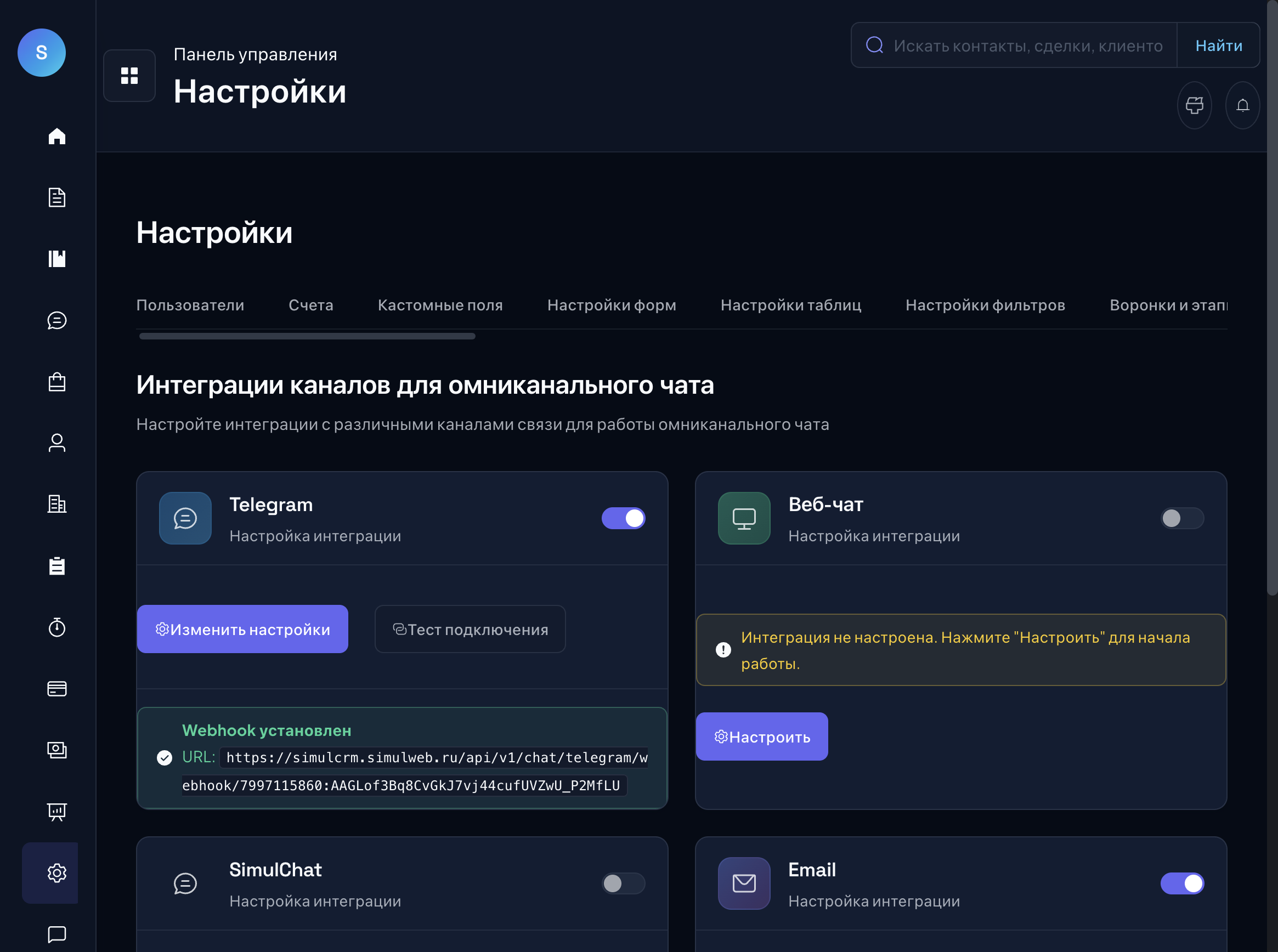Click the SimulChat bubble icon
Image resolution: width=1278 pixels, height=952 pixels.
(185, 883)
